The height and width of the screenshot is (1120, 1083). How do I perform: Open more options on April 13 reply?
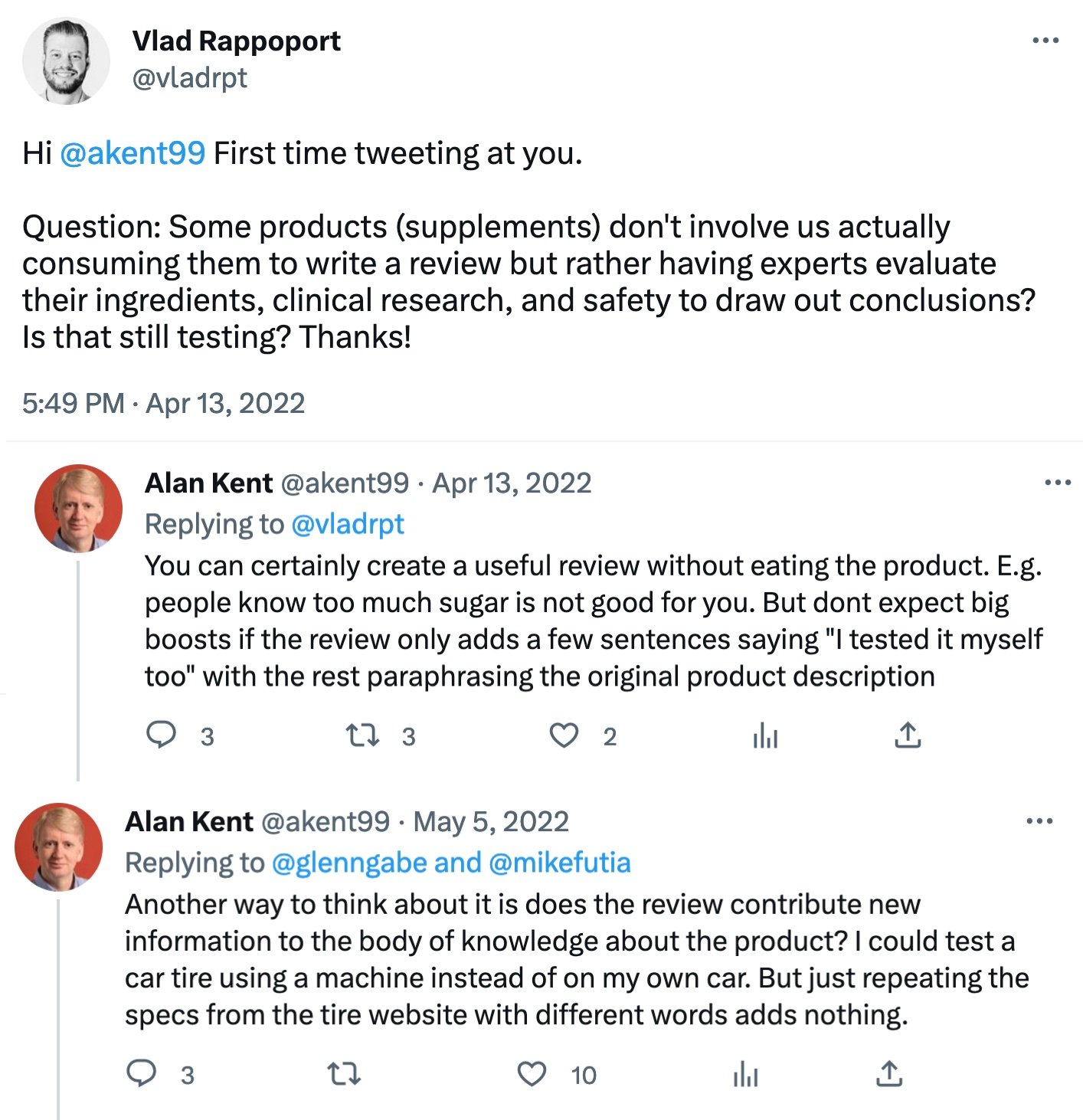coord(1058,483)
